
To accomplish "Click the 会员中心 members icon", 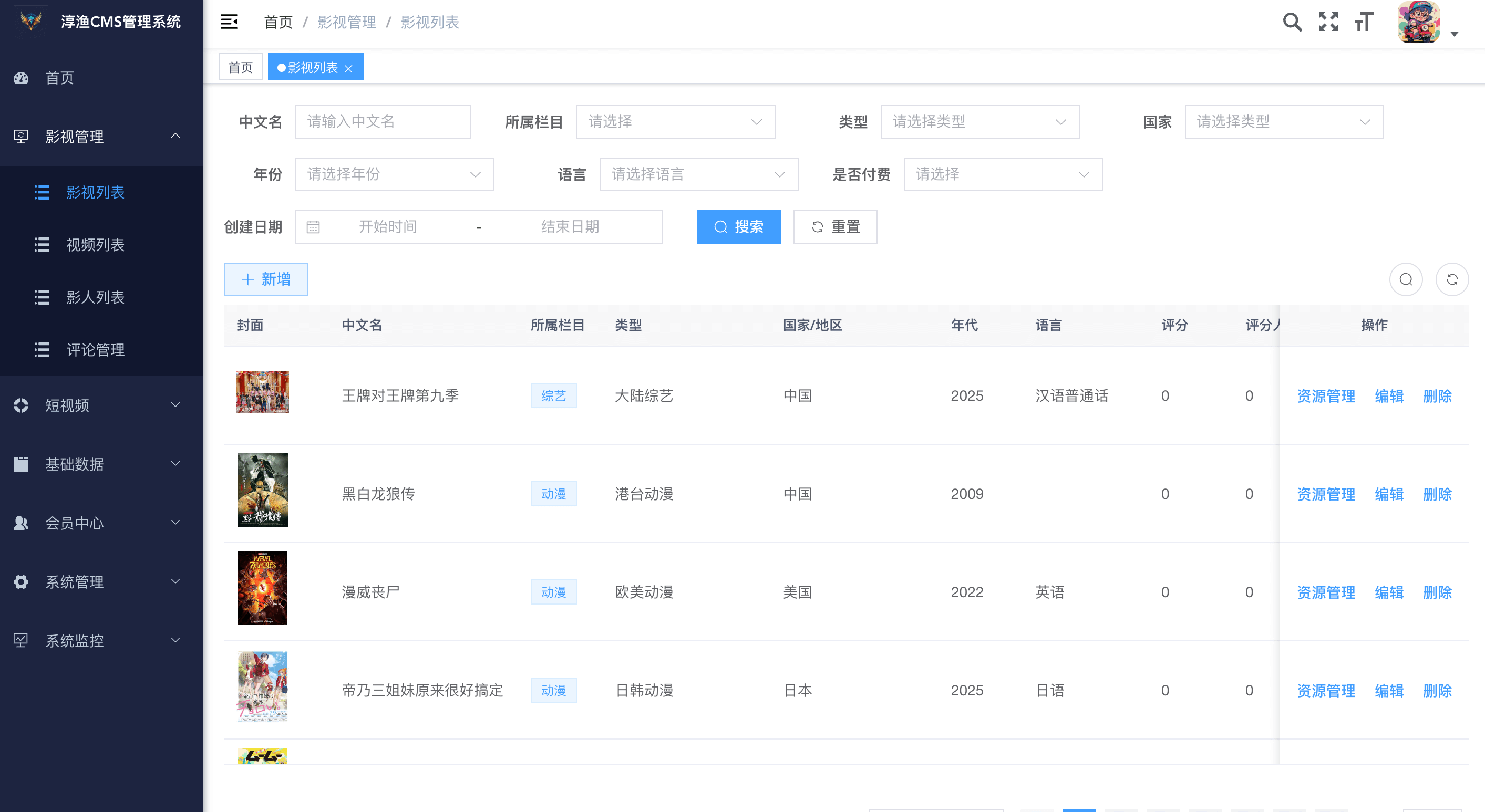I will click(20, 523).
